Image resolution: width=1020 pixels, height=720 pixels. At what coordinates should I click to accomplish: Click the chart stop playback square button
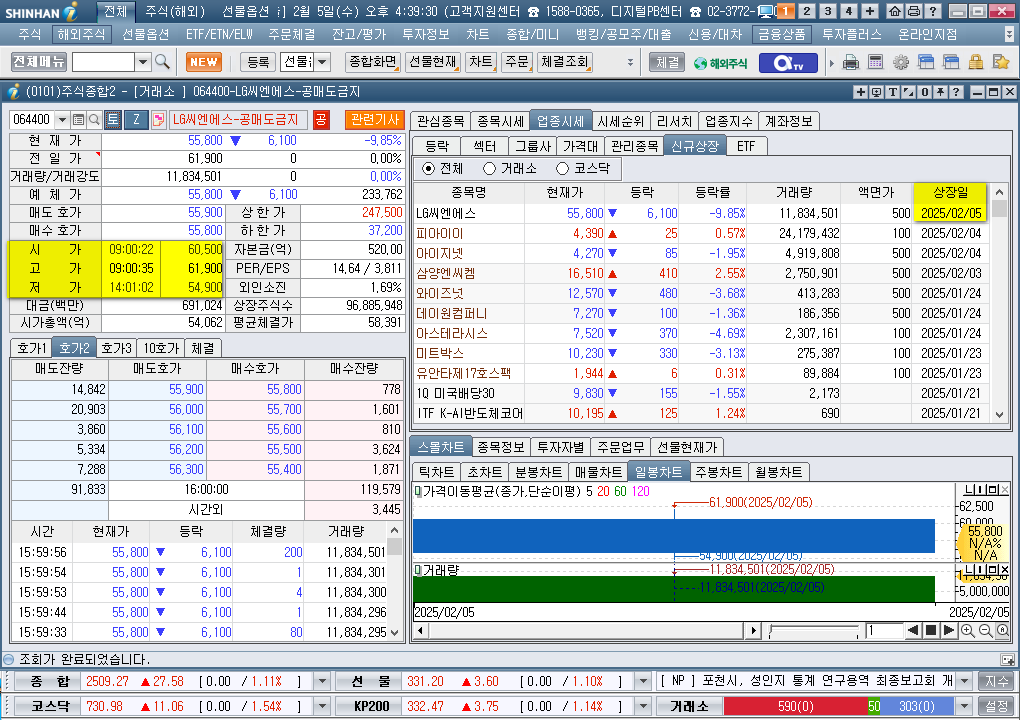point(932,630)
